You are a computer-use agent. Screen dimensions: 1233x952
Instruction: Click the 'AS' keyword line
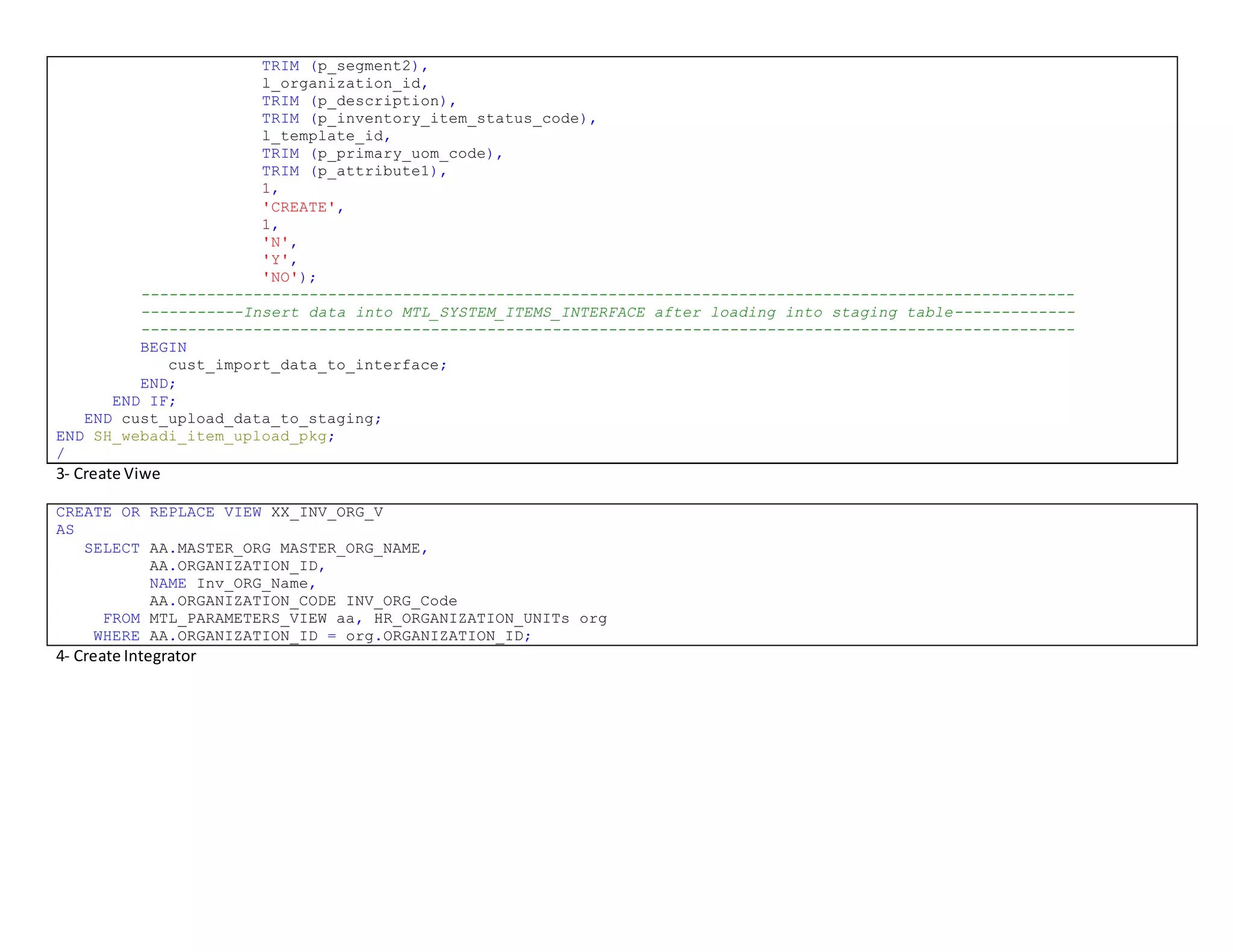coord(65,530)
